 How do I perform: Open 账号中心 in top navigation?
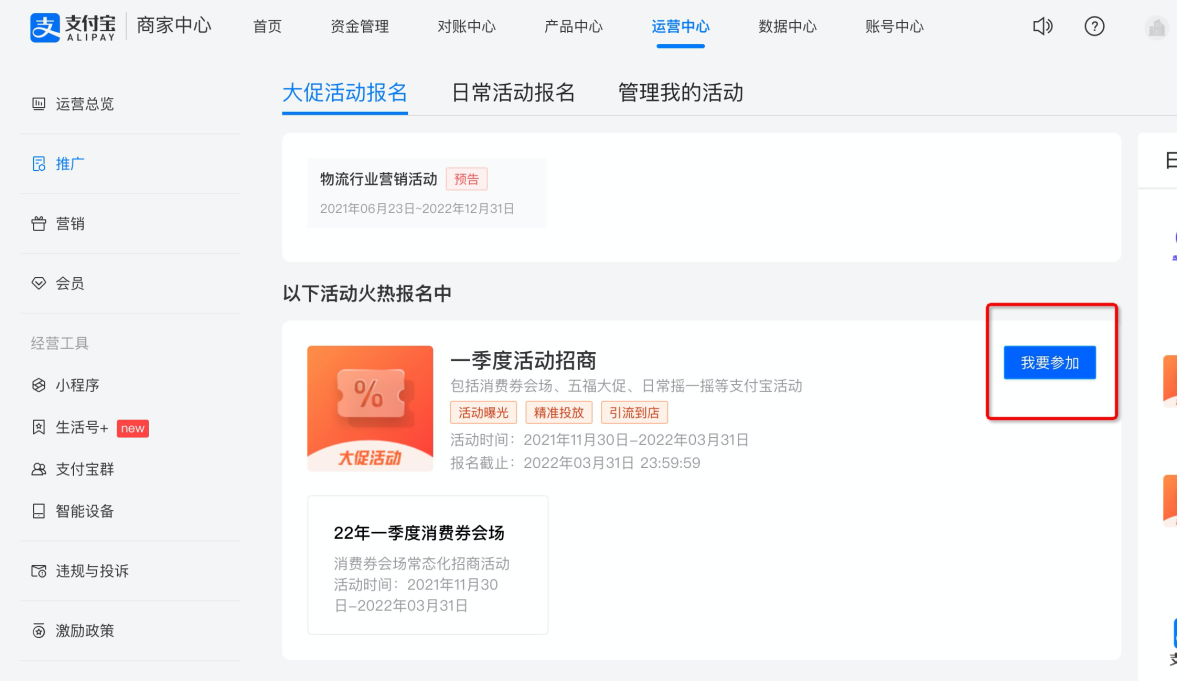[x=894, y=27]
